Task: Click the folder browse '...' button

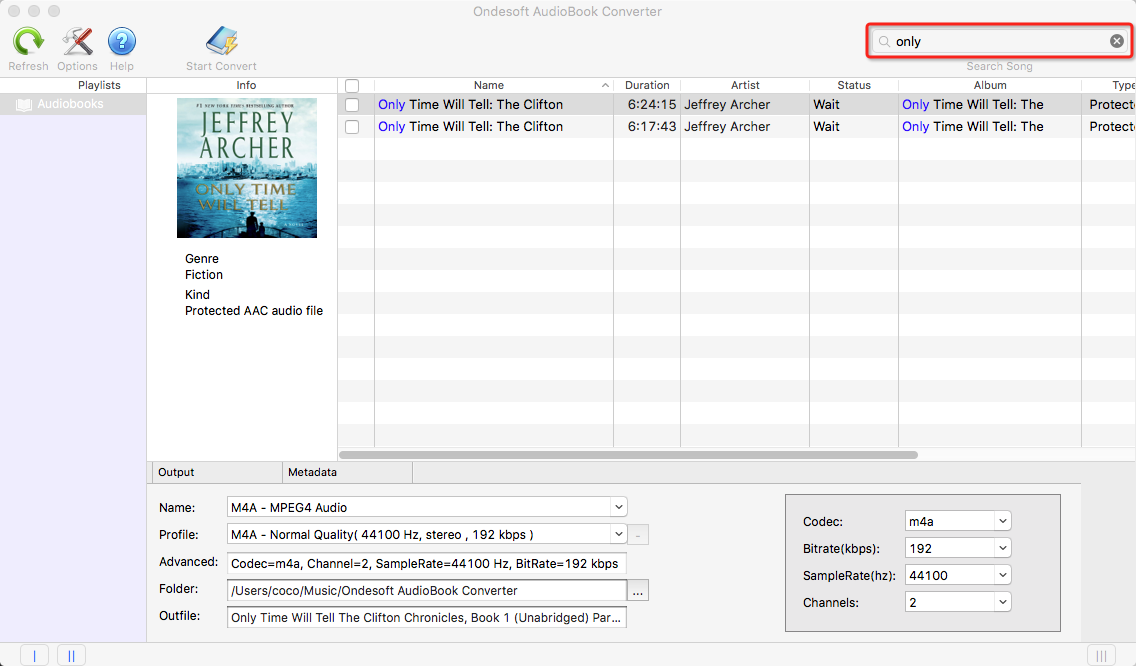Action: point(638,591)
